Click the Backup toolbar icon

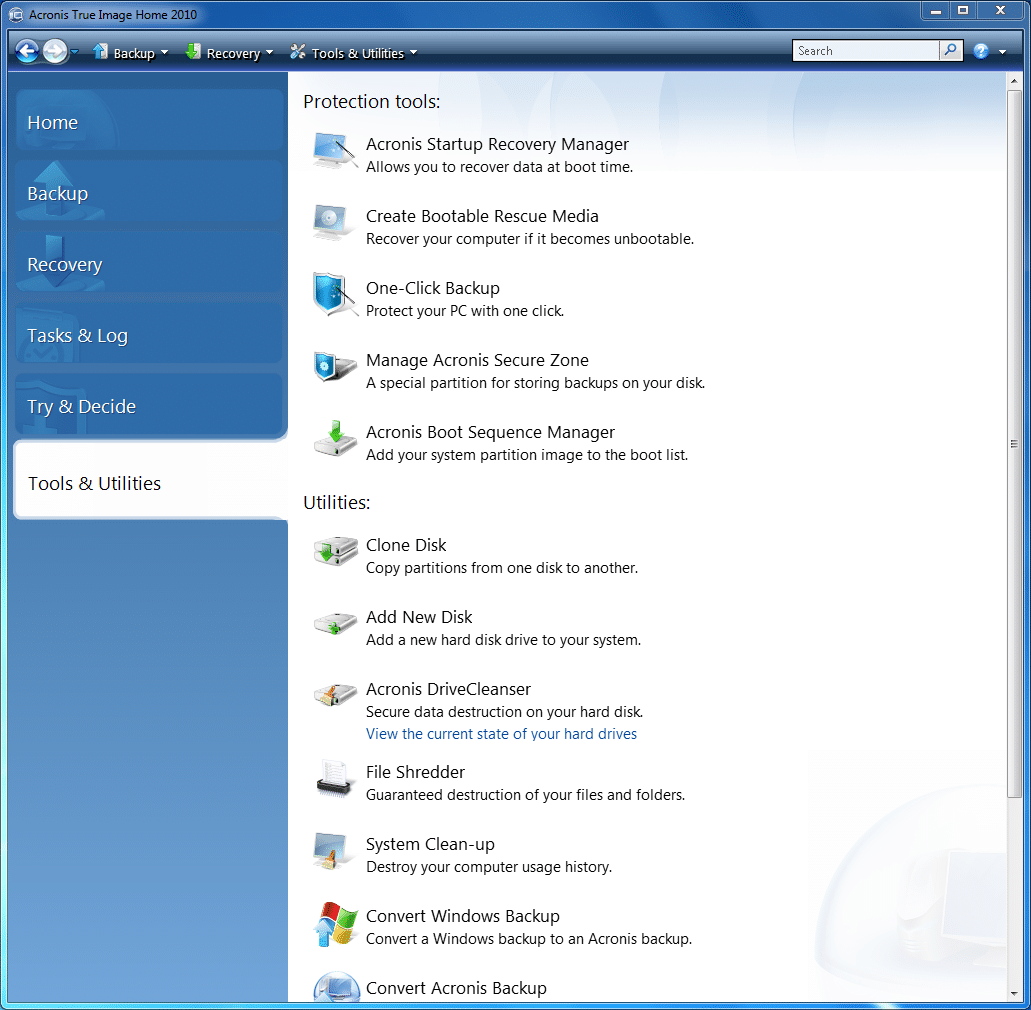[101, 51]
